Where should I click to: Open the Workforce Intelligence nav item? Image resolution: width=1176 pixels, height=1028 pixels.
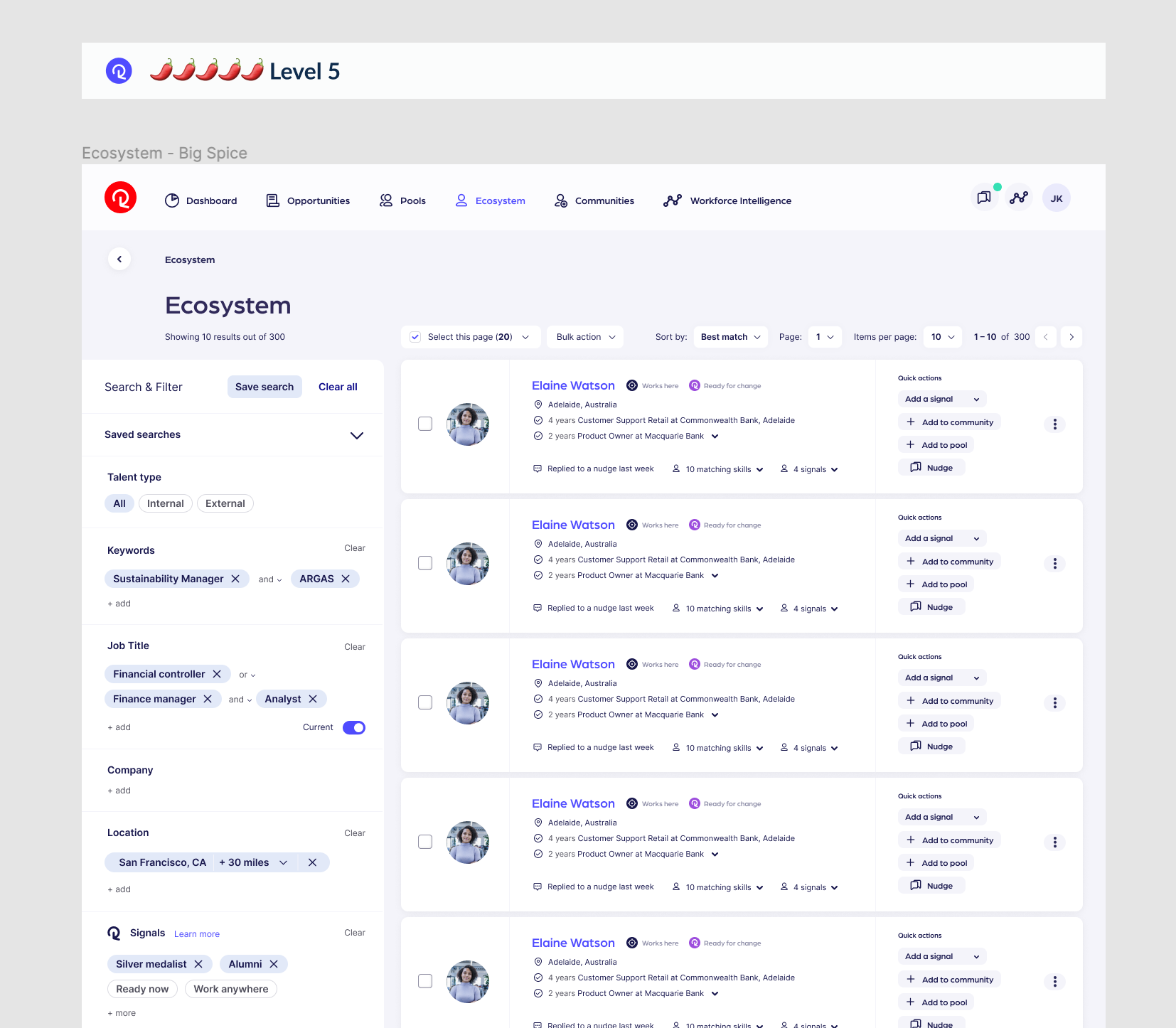point(727,200)
